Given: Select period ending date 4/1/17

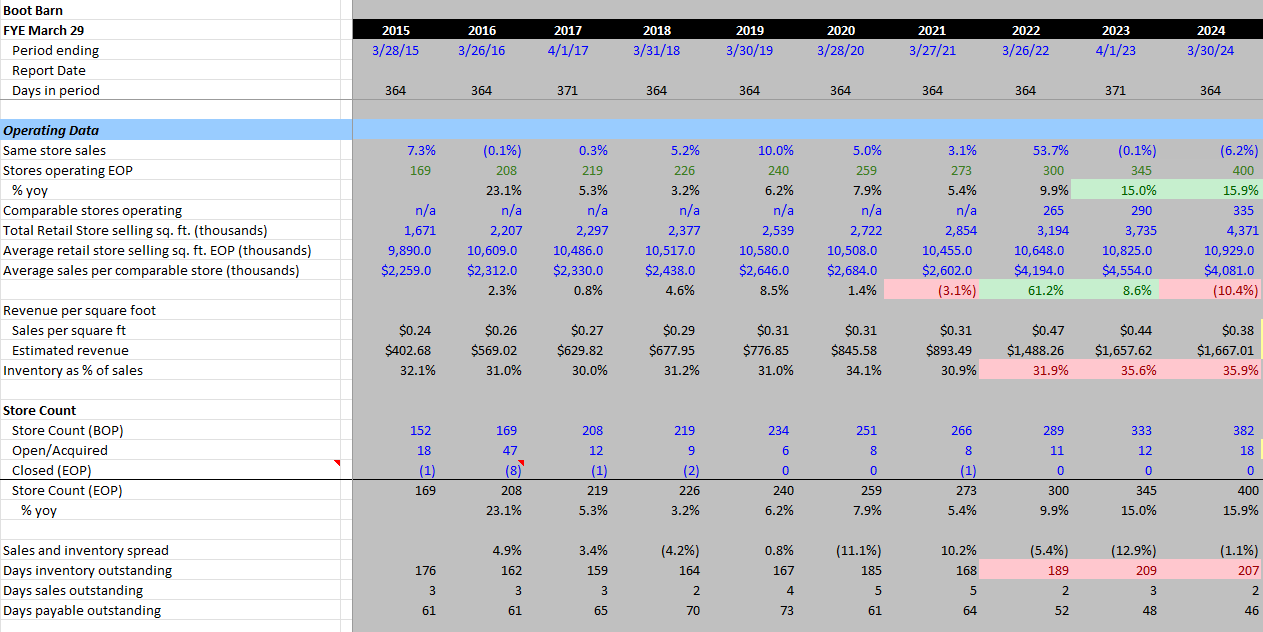Looking at the screenshot, I should click(x=567, y=50).
